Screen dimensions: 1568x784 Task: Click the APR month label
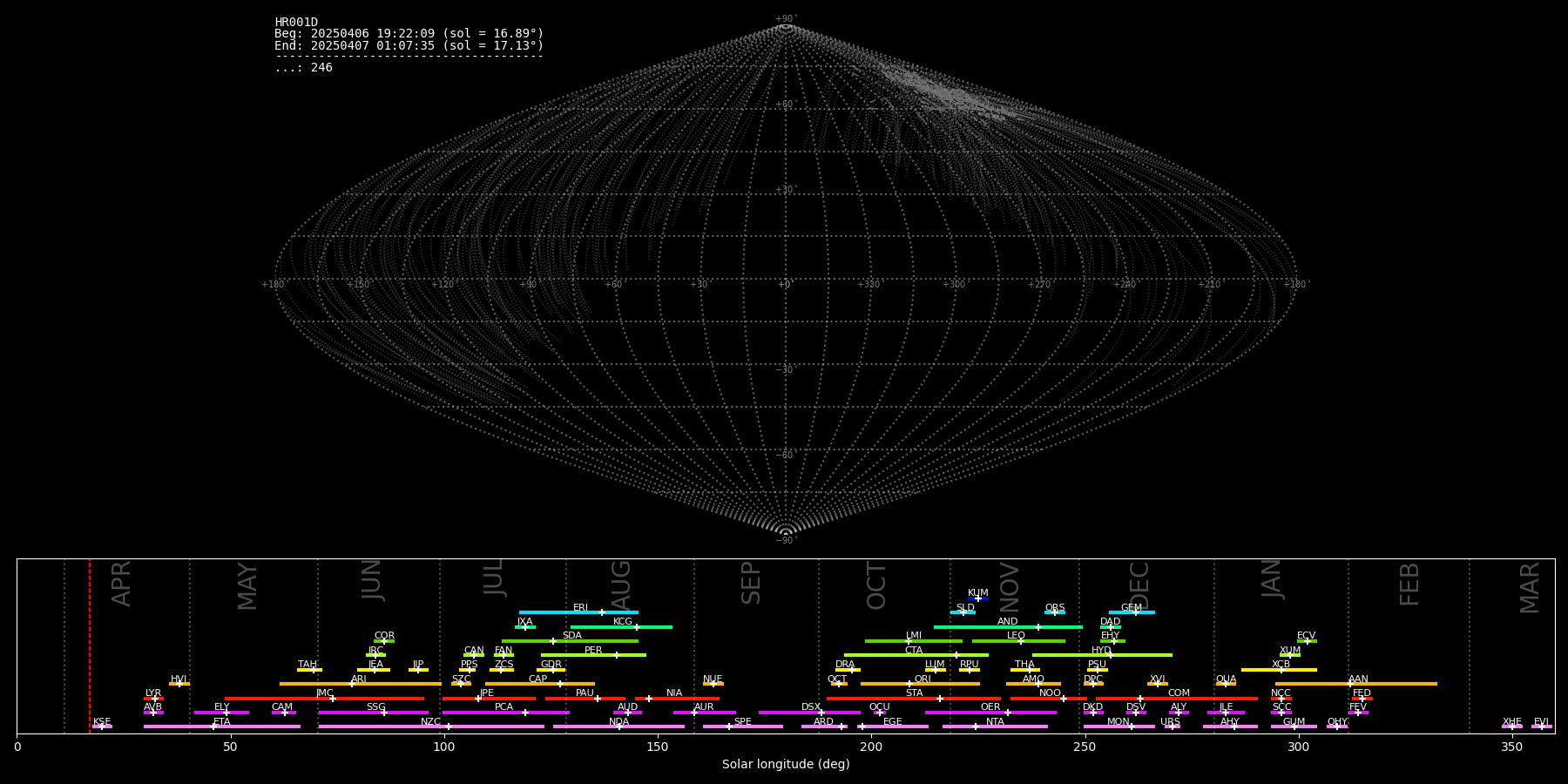pyautogui.click(x=121, y=584)
